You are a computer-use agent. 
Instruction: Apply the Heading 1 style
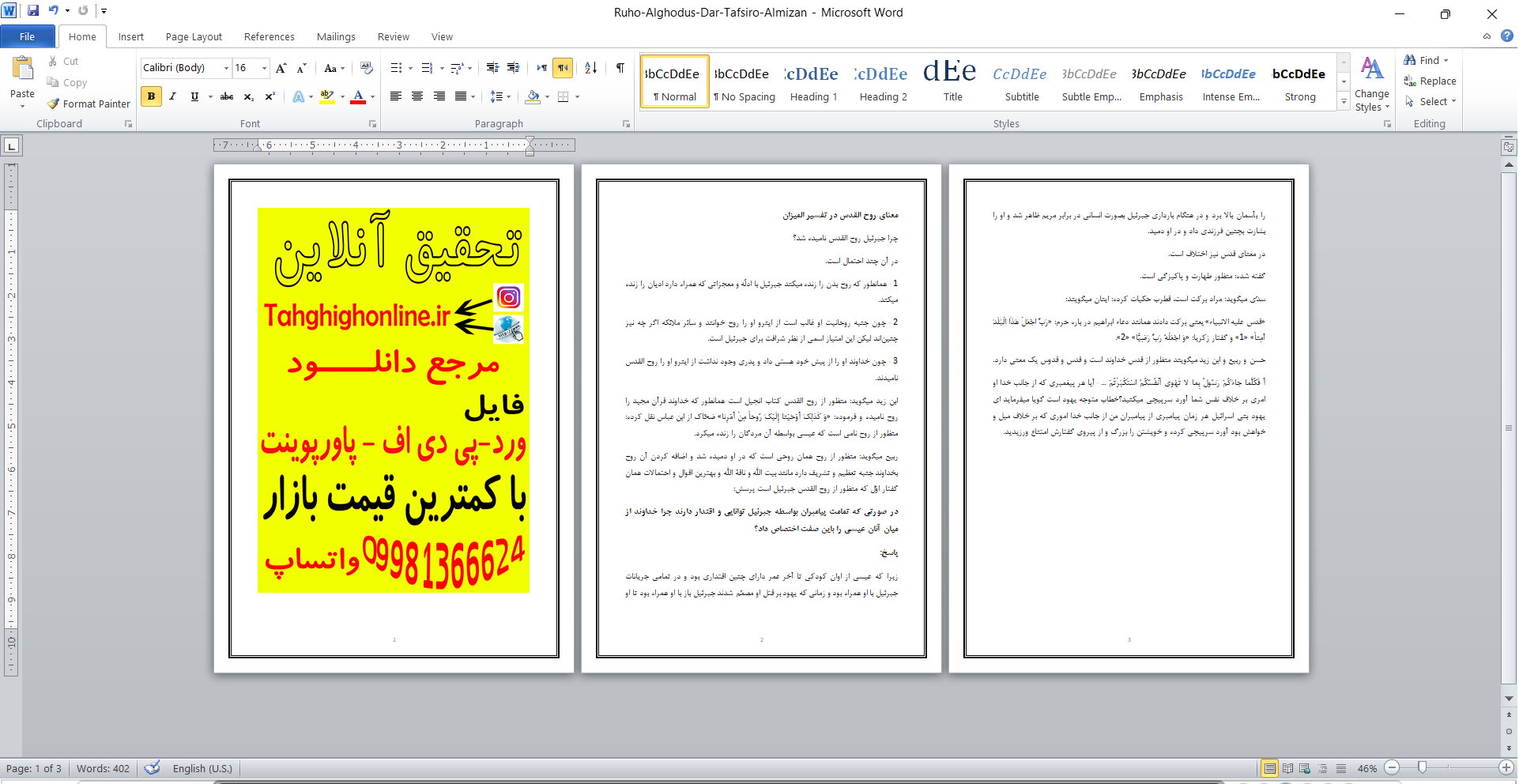(813, 82)
